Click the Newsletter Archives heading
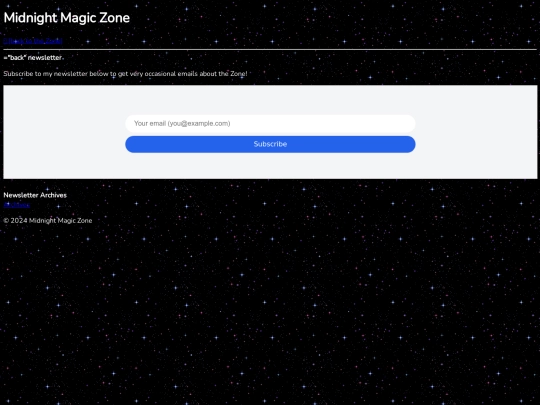 tap(35, 195)
